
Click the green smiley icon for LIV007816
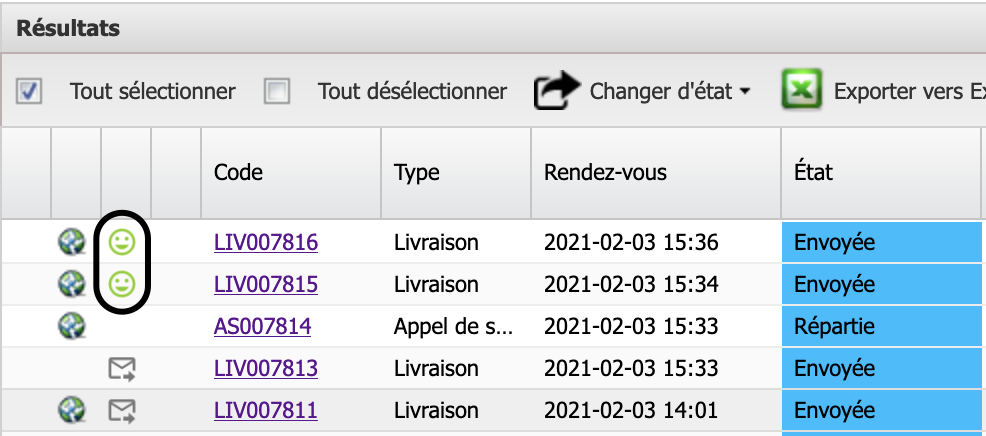tap(122, 242)
